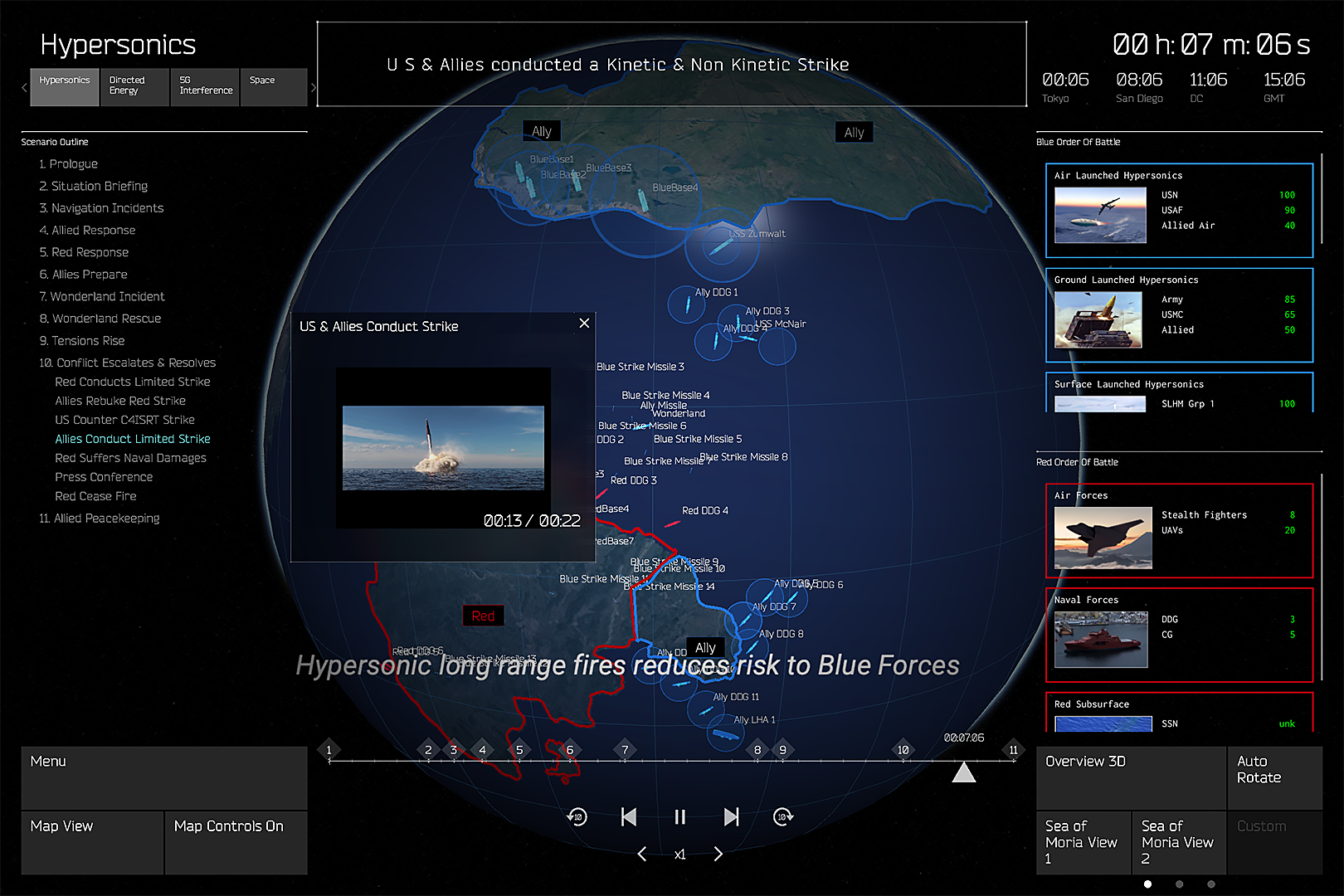Open the Space tab
The height and width of the screenshot is (896, 1344).
click(274, 87)
